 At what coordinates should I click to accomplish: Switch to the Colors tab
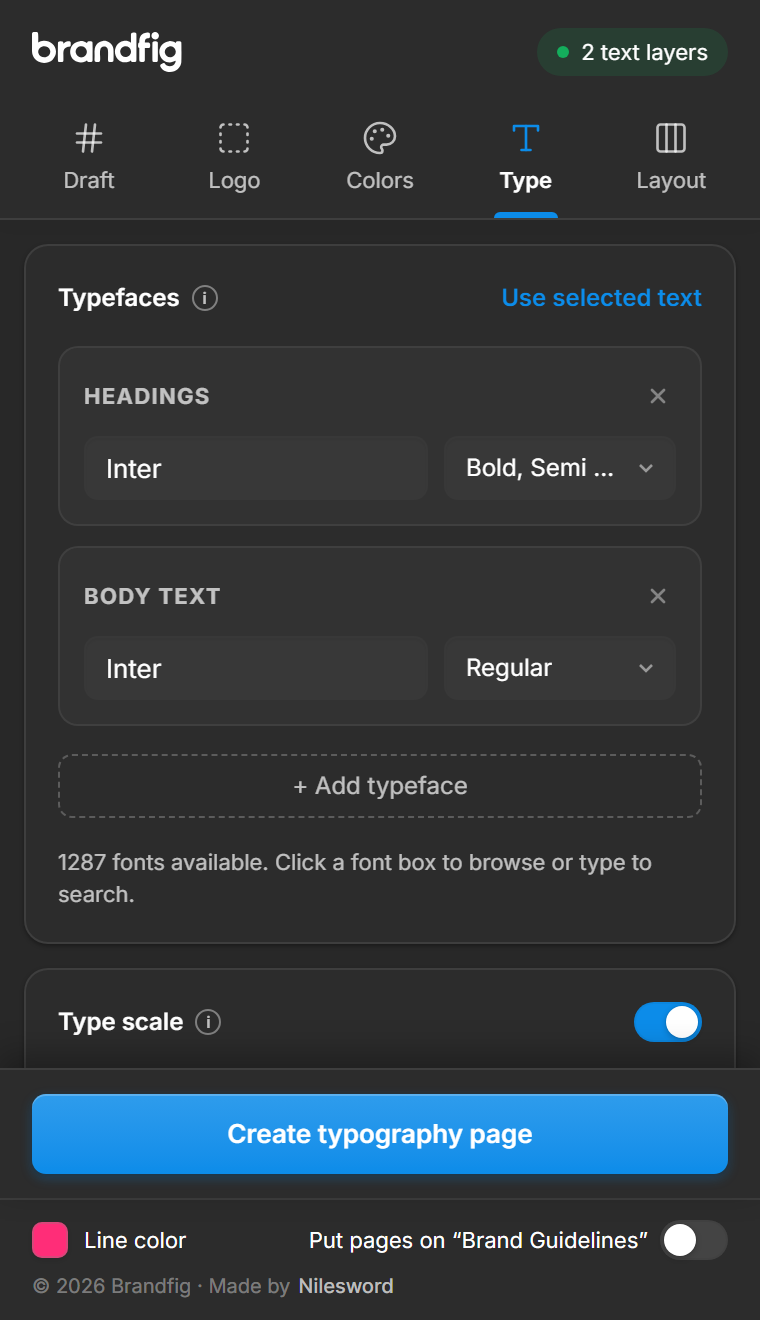click(380, 158)
